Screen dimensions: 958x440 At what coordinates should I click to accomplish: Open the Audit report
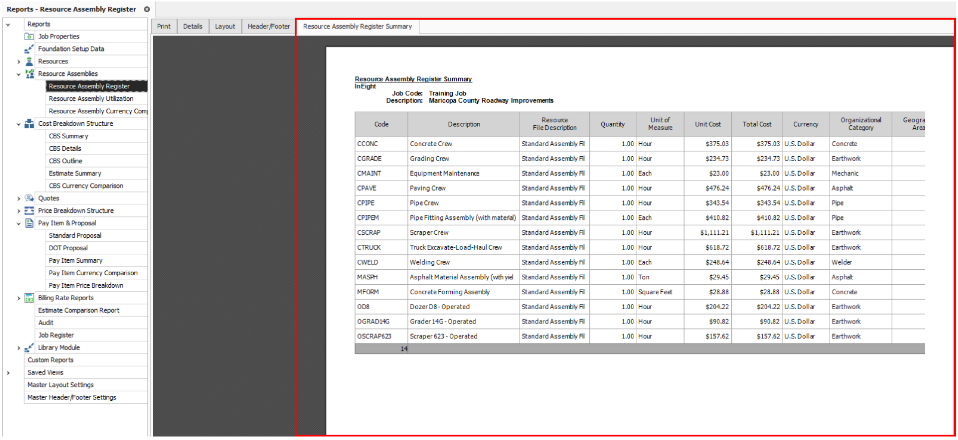tap(91, 323)
